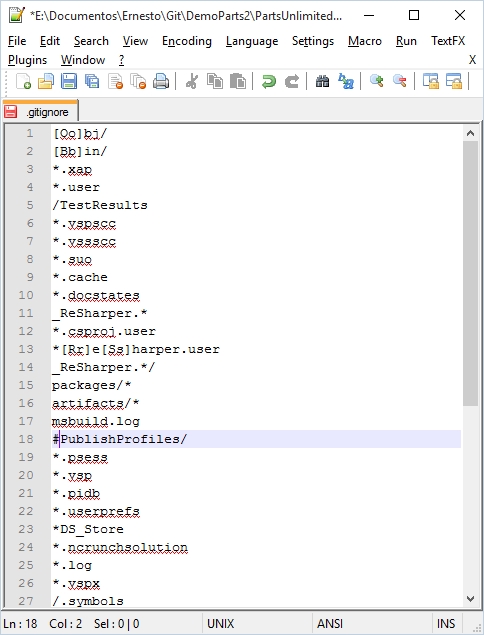Viewport: 484px width, 635px height.
Task: Click the New file toolbar icon
Action: tap(23, 81)
